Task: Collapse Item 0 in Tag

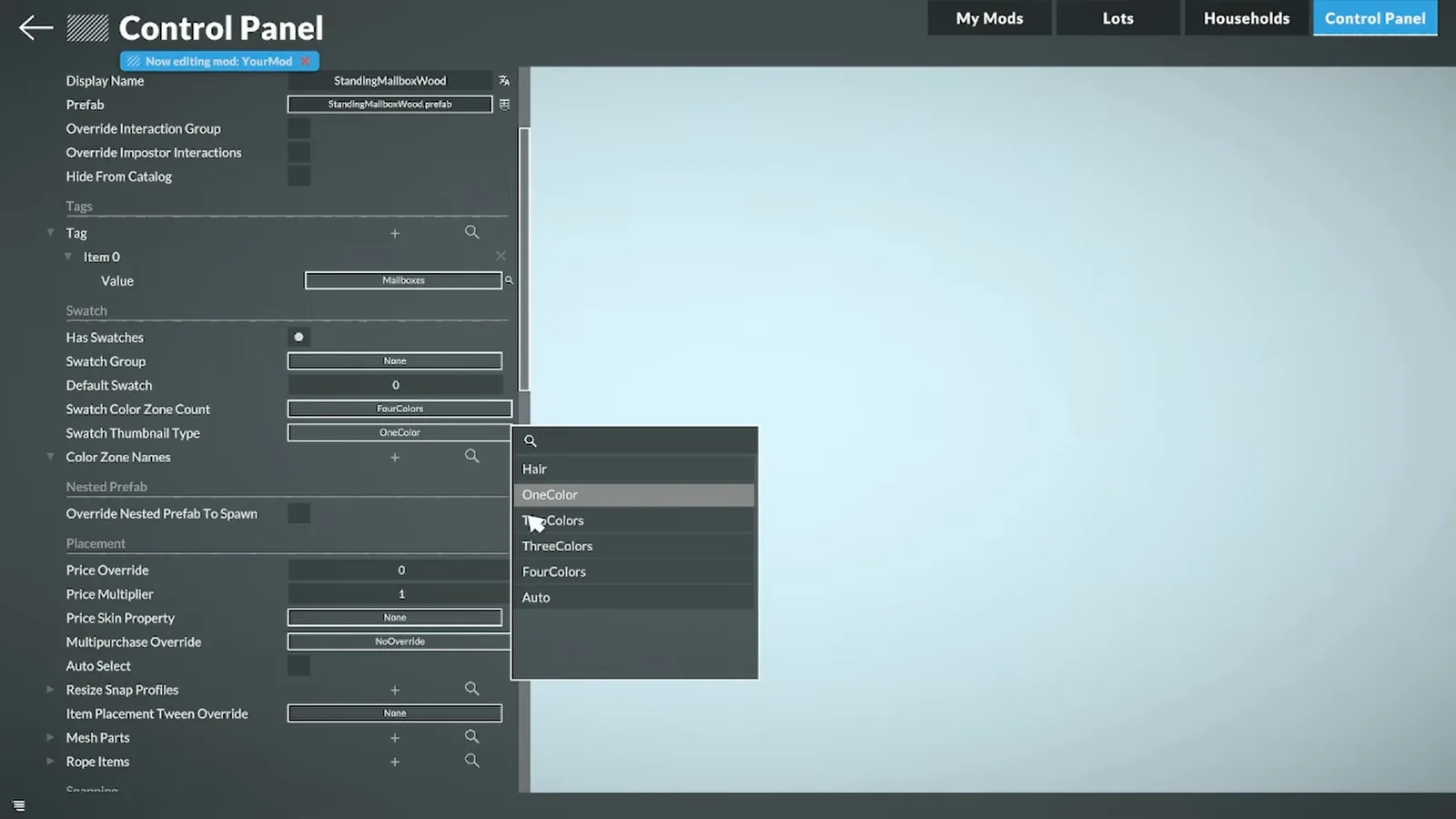Action: 68,257
